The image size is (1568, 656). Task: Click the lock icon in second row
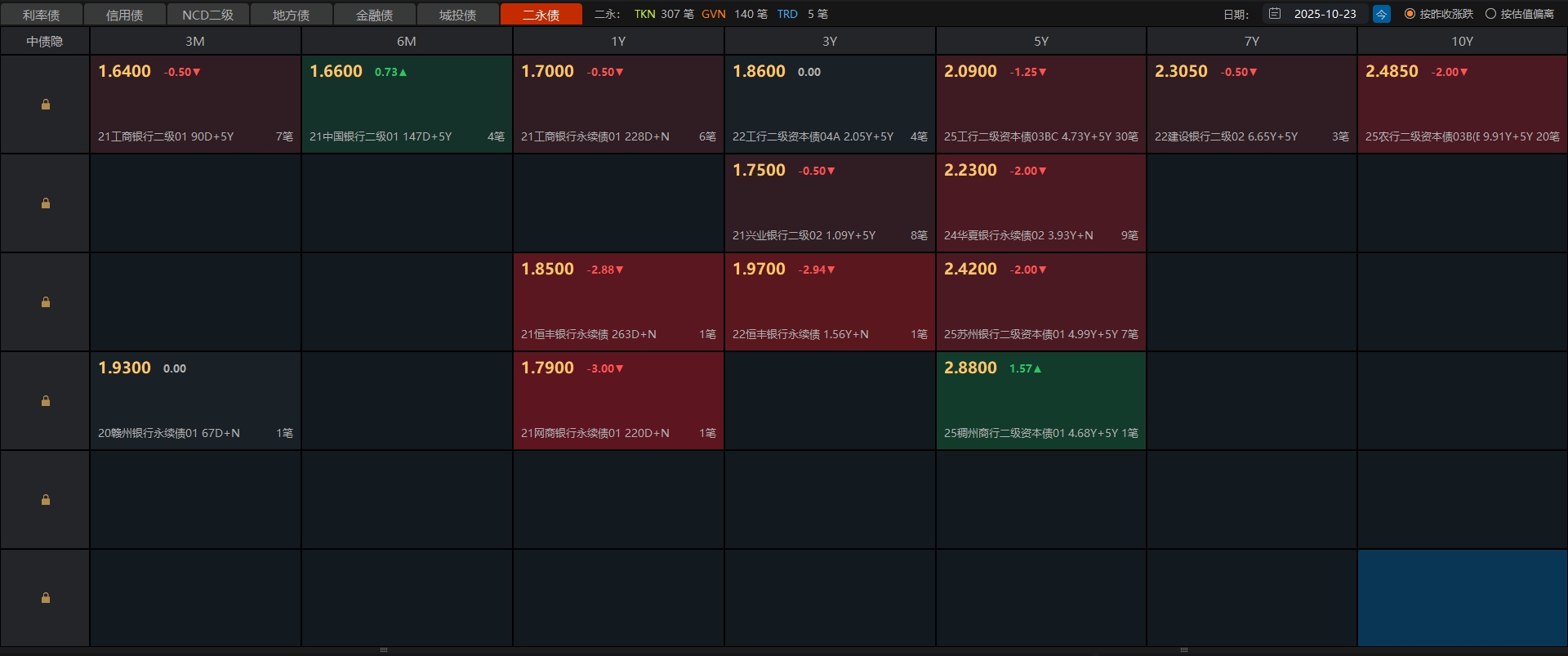(46, 203)
